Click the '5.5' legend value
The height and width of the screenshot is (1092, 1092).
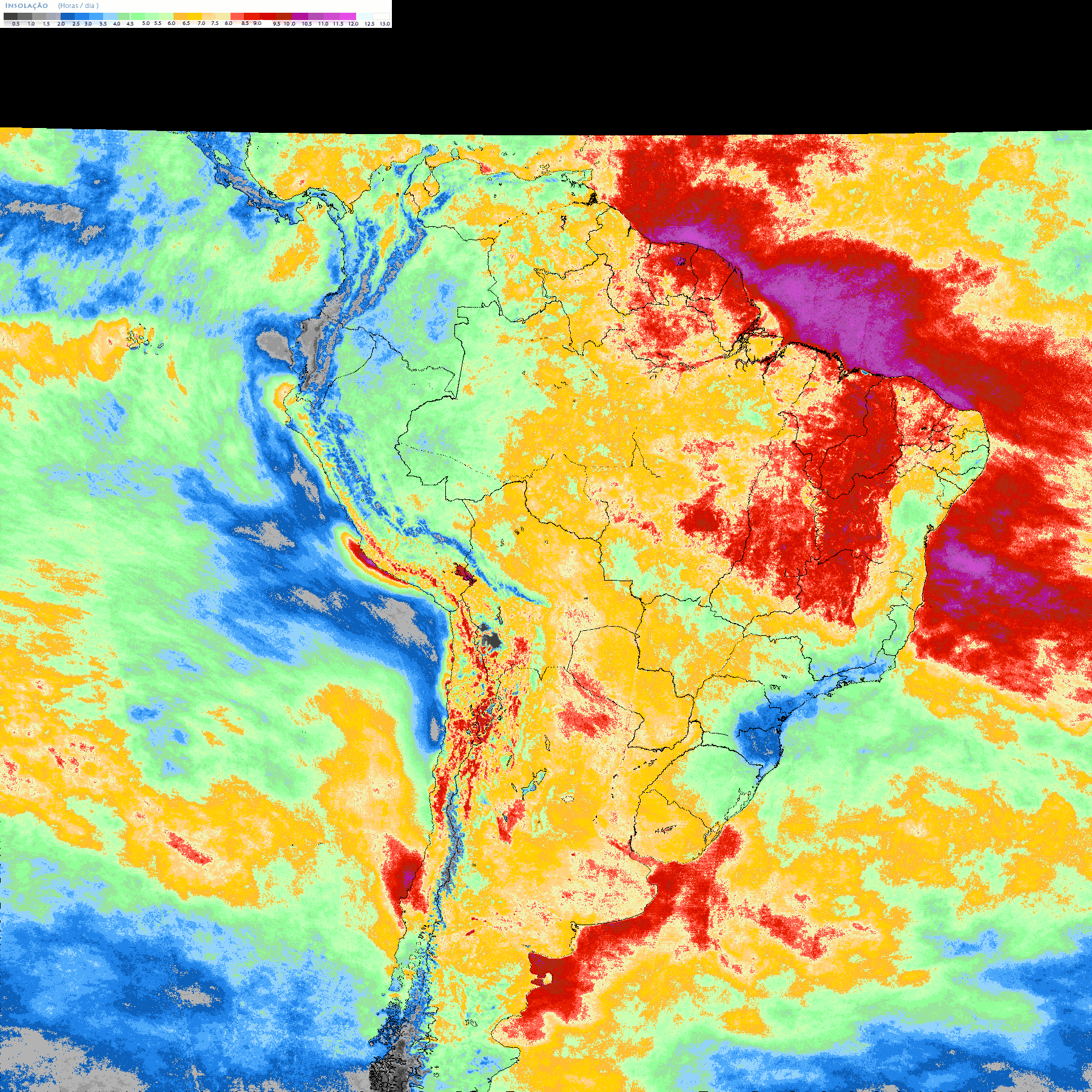(x=158, y=23)
